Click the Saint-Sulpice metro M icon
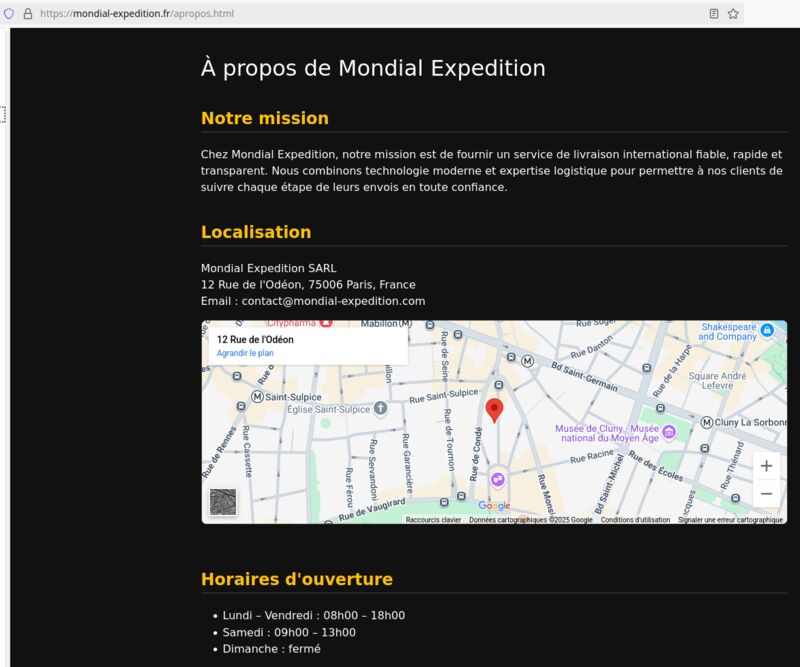 pos(258,397)
